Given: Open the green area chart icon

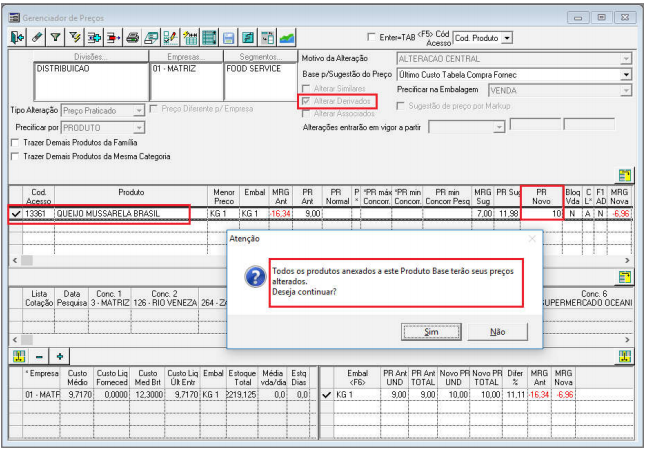Looking at the screenshot, I should tap(287, 38).
